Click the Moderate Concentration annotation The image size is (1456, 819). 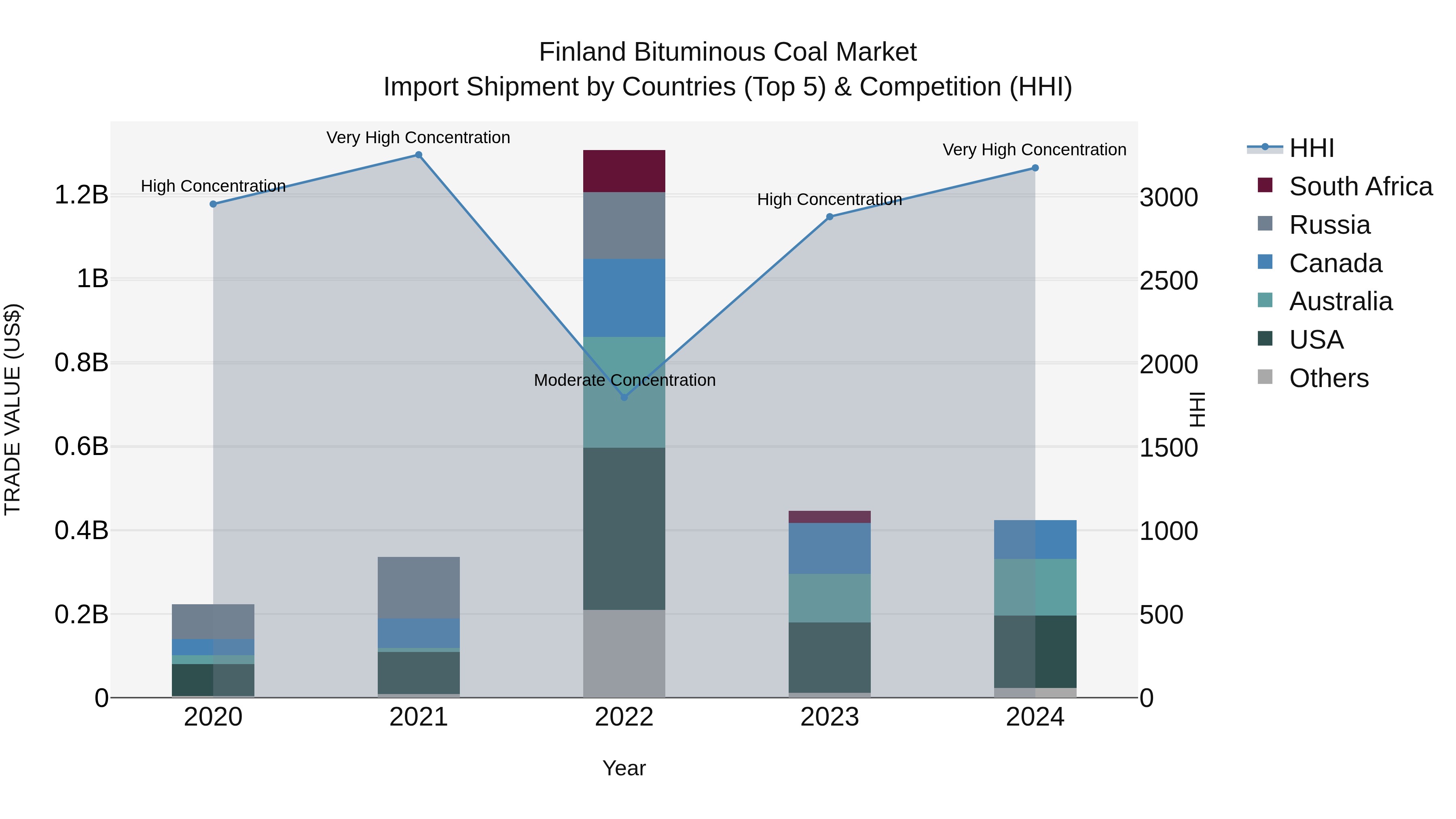point(624,381)
